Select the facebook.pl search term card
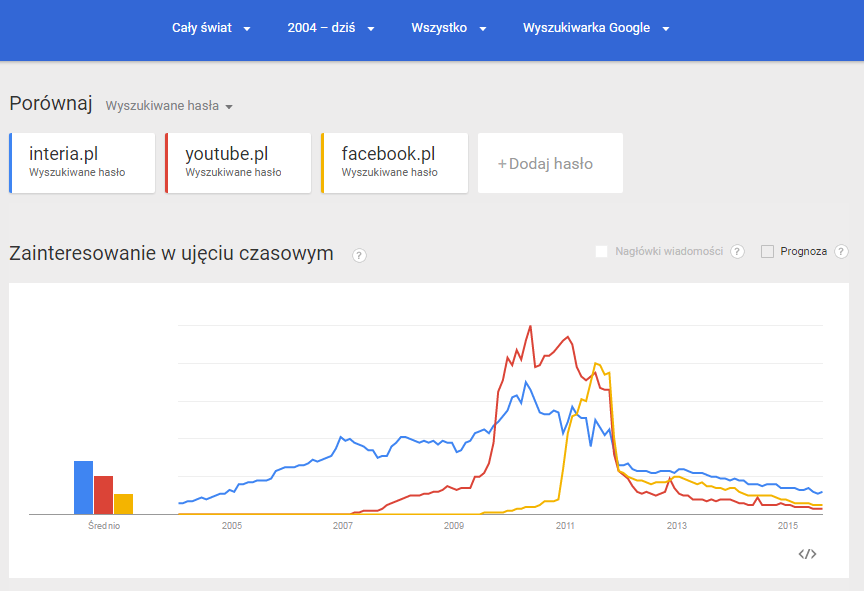Image resolution: width=864 pixels, height=591 pixels. (x=394, y=163)
